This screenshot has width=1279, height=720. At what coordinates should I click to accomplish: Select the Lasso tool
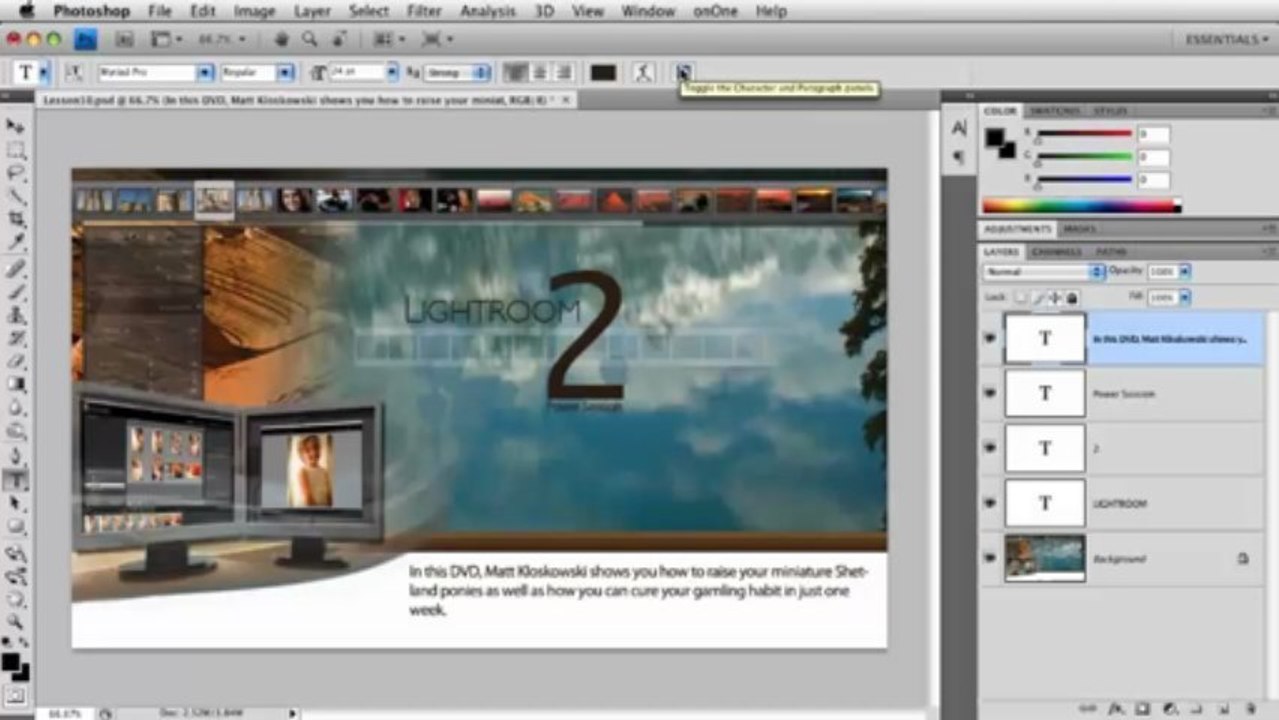click(x=16, y=174)
